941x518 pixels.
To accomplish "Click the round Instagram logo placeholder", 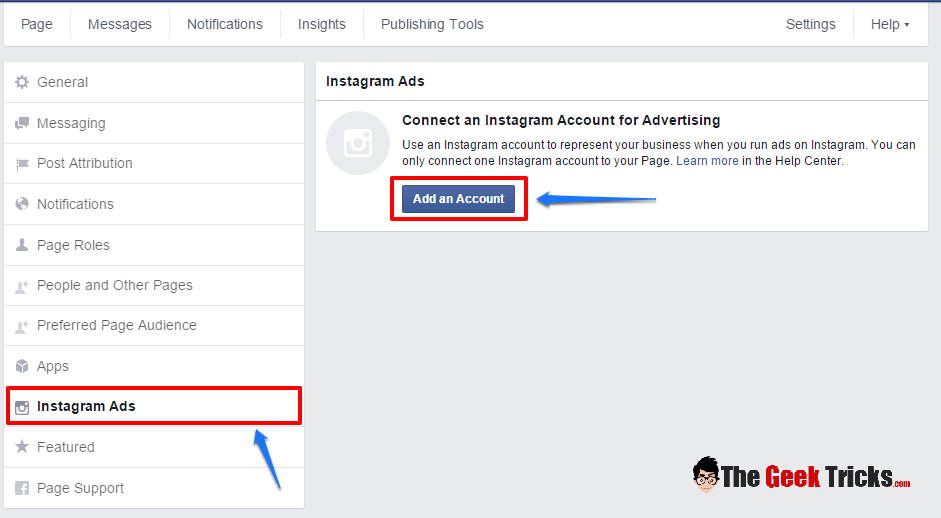I will point(358,143).
